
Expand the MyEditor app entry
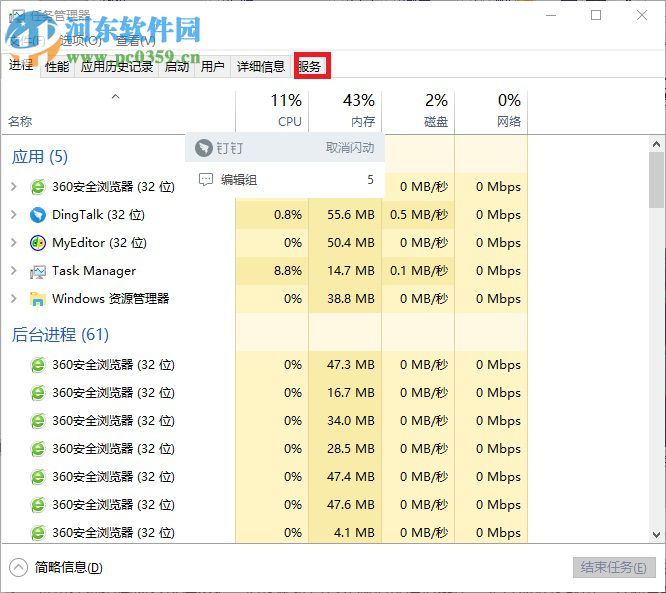[x=14, y=243]
